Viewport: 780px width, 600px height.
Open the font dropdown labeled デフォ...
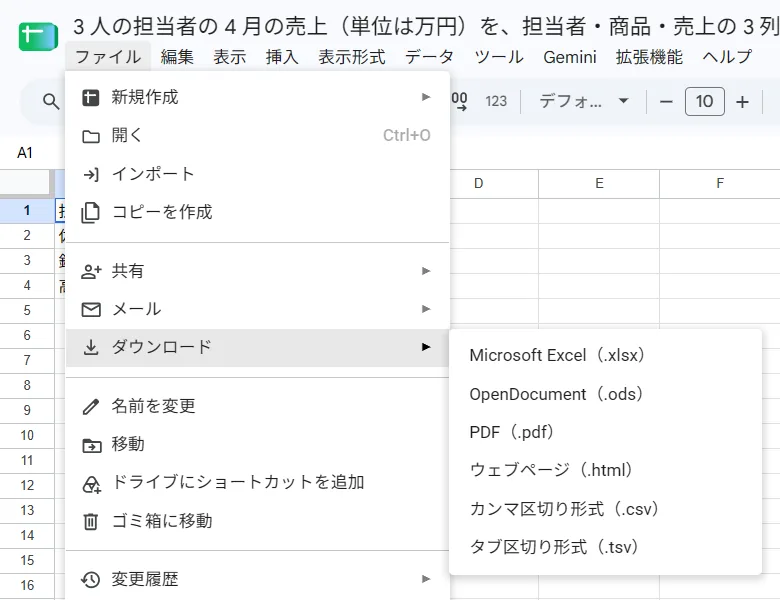(x=584, y=101)
